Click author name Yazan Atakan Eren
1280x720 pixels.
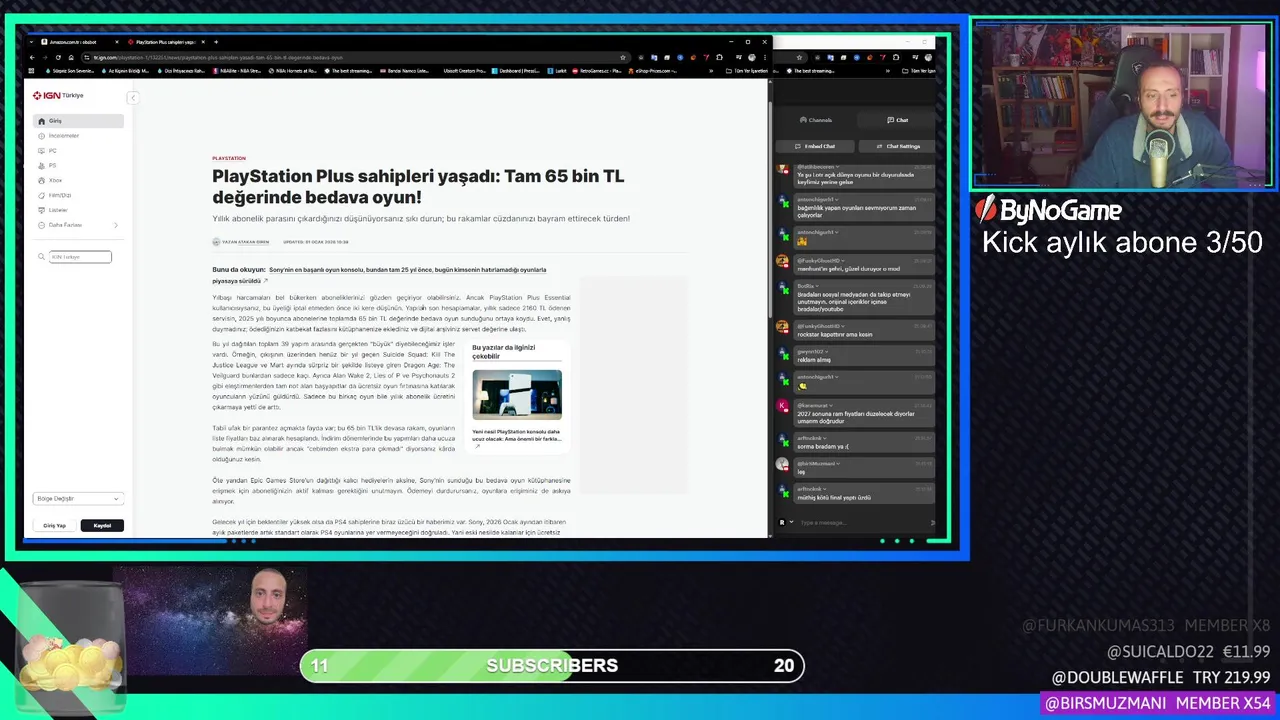tap(245, 242)
